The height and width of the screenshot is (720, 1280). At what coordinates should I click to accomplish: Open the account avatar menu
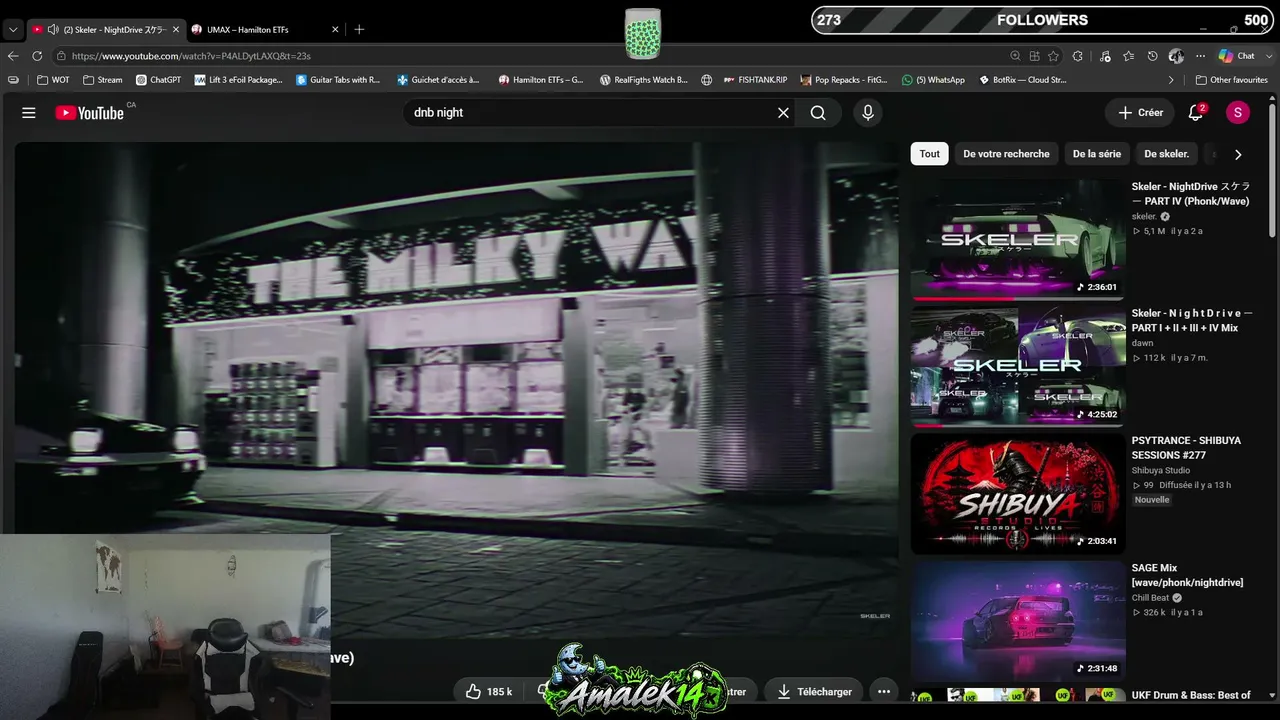pos(1238,113)
